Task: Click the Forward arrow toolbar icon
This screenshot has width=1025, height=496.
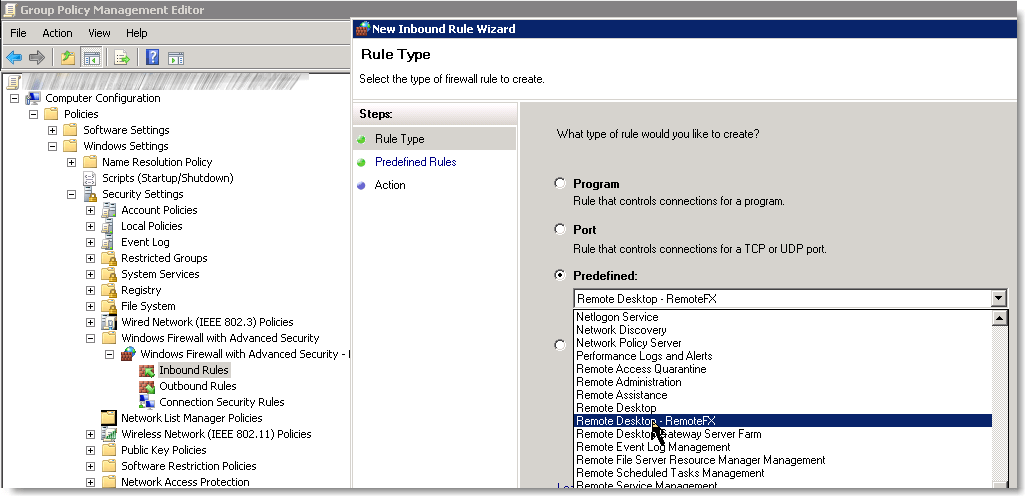Action: pyautogui.click(x=37, y=58)
